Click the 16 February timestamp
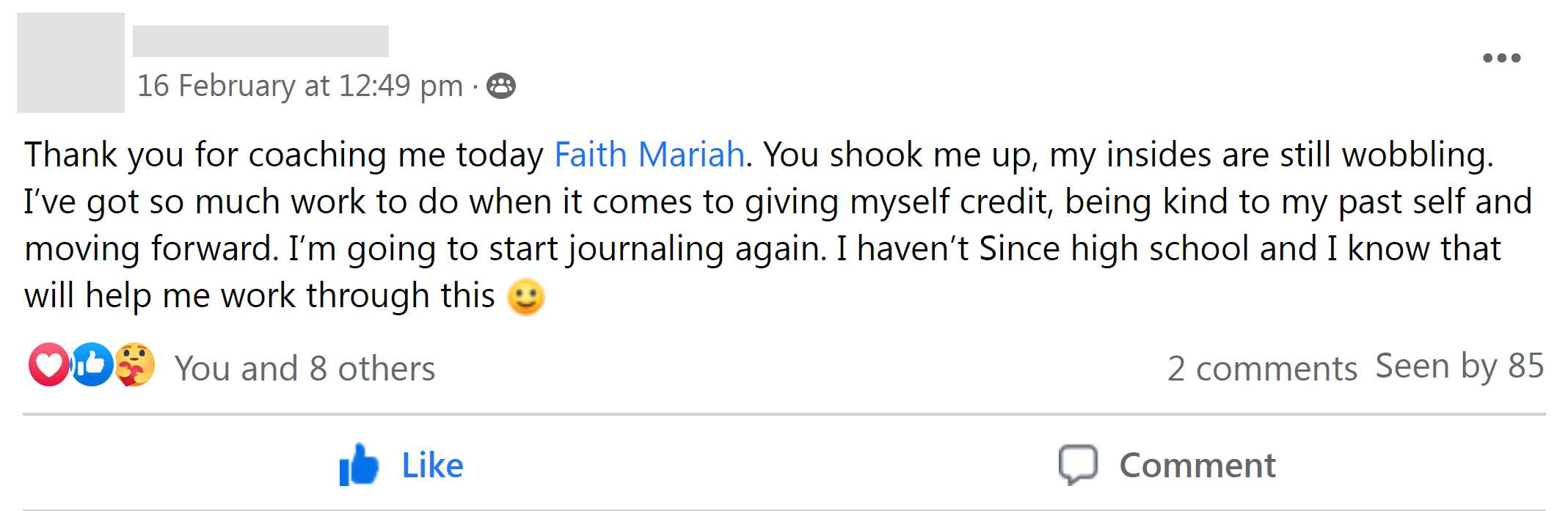This screenshot has width=1568, height=511. coord(299,87)
